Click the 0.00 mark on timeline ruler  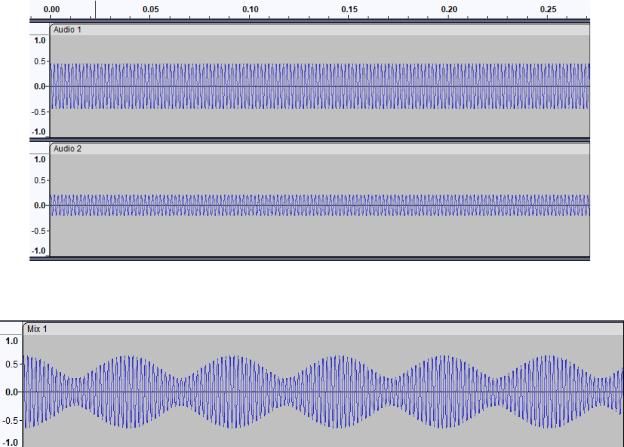[51, 9]
